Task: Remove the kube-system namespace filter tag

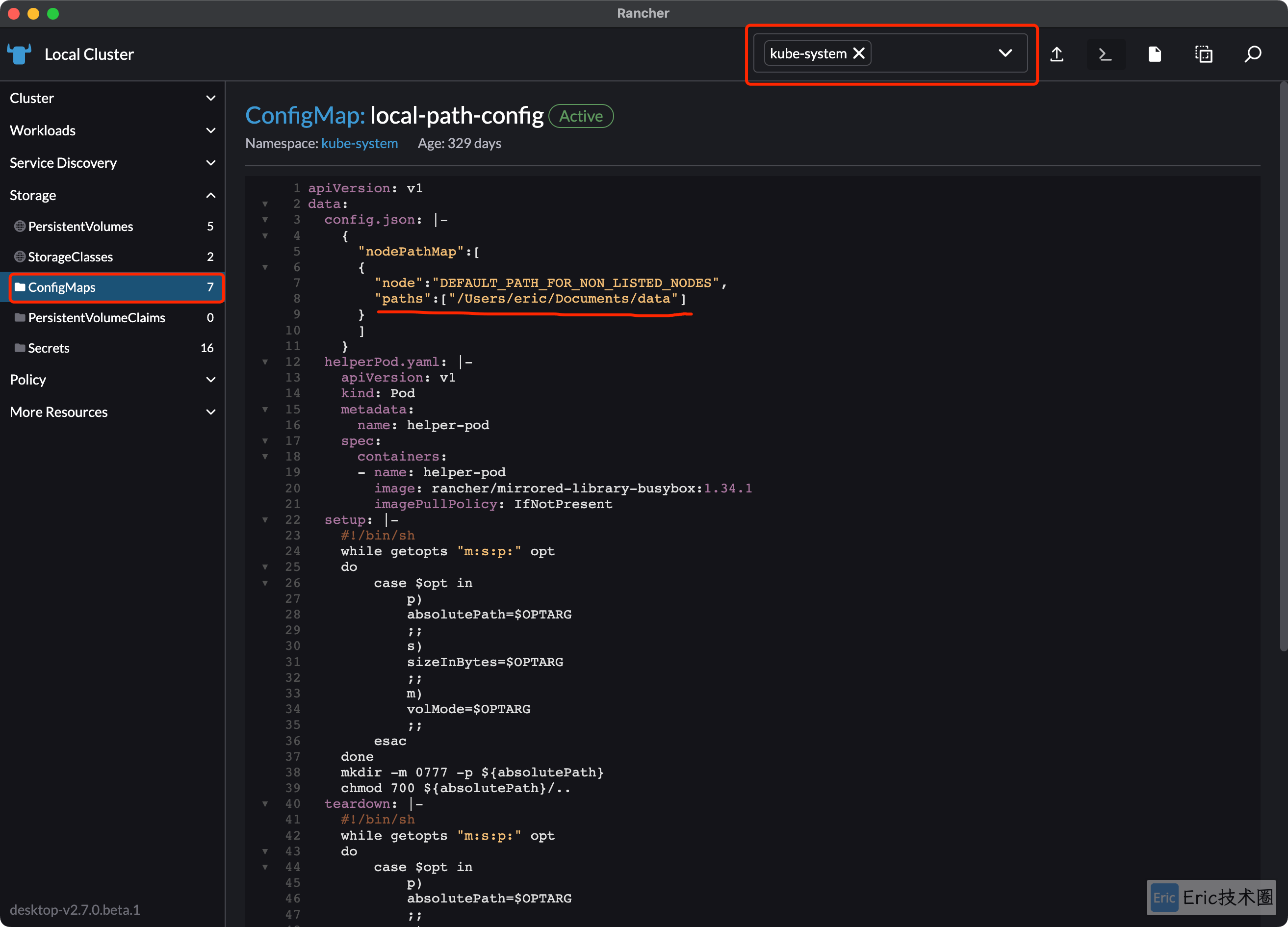Action: pos(859,53)
